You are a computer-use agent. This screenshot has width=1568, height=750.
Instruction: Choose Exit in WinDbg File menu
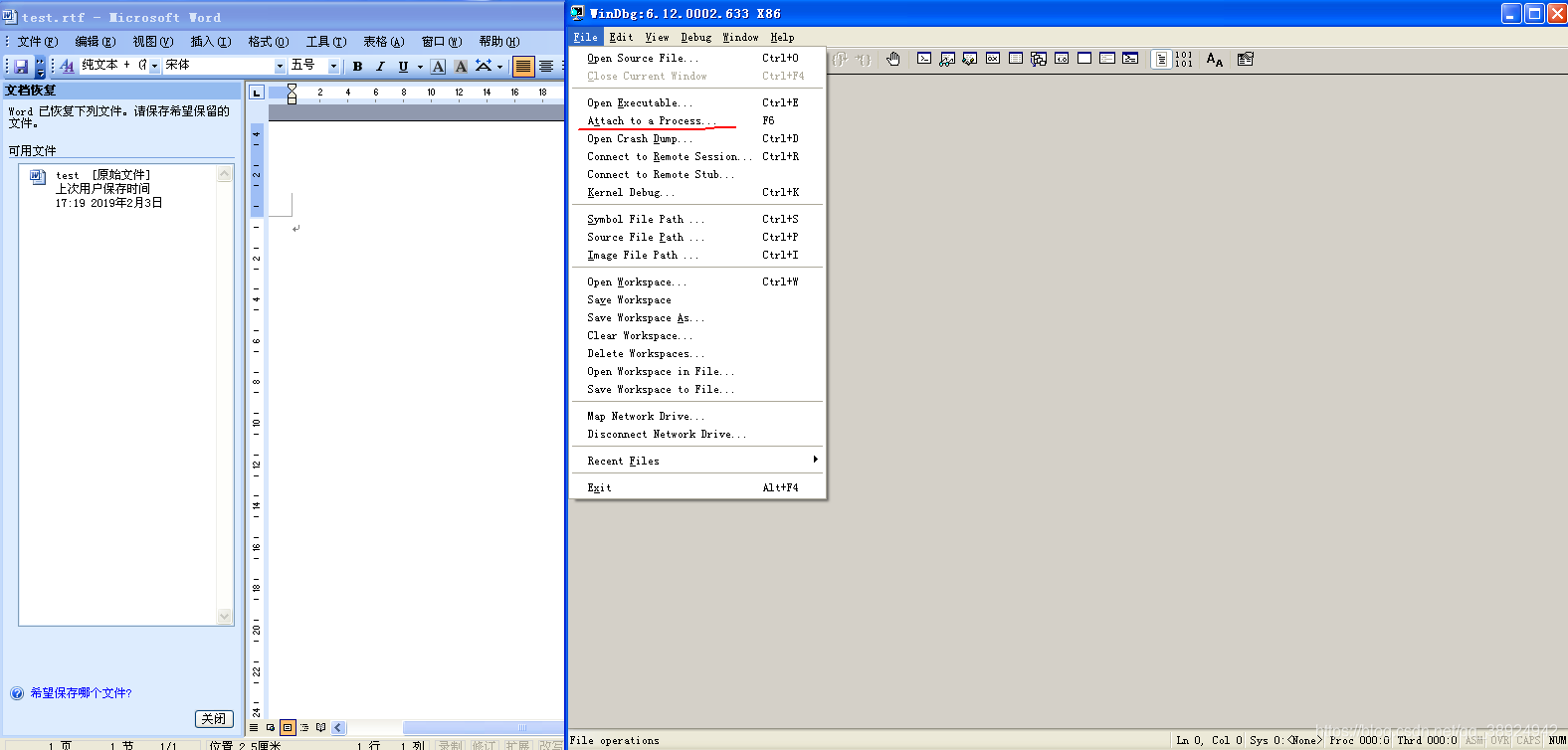tap(696, 488)
